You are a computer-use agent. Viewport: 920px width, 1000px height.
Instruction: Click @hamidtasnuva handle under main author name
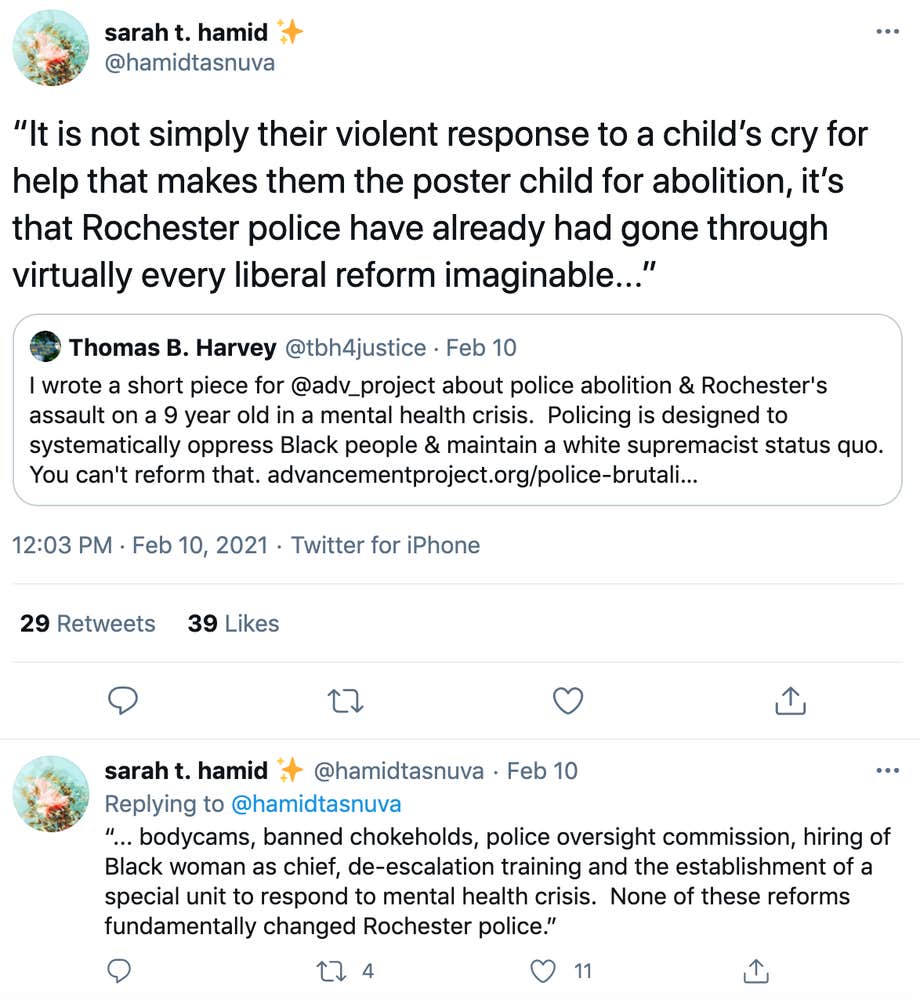(189, 63)
